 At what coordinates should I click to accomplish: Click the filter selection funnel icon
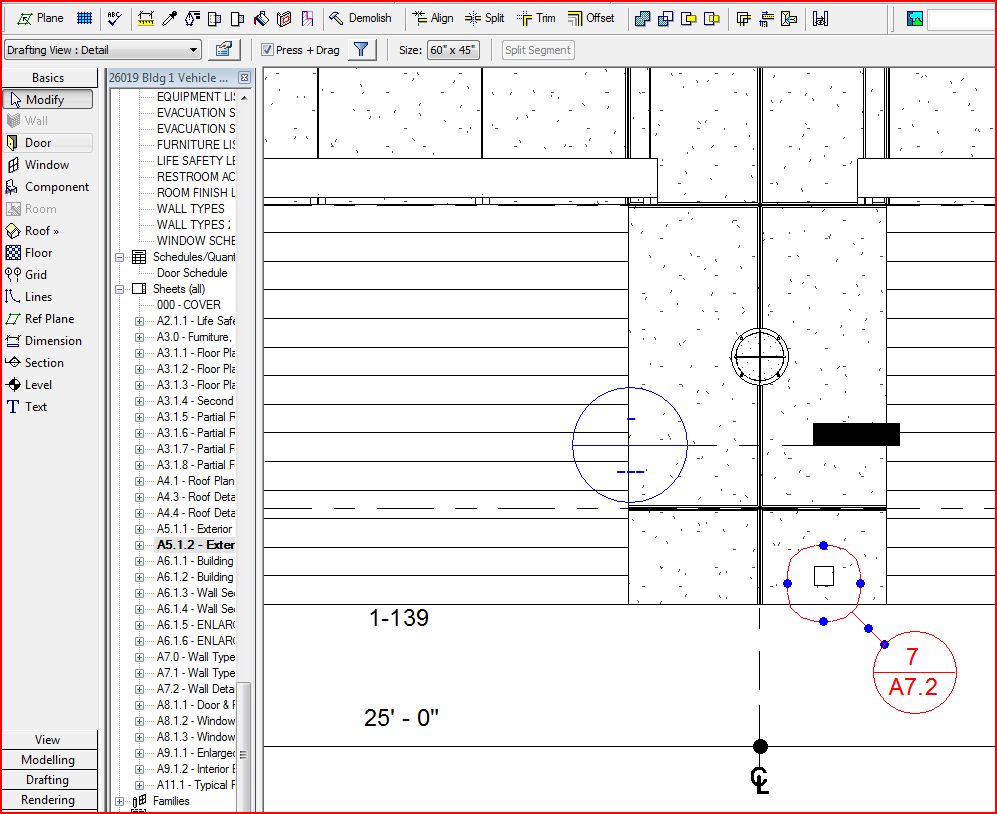(362, 50)
